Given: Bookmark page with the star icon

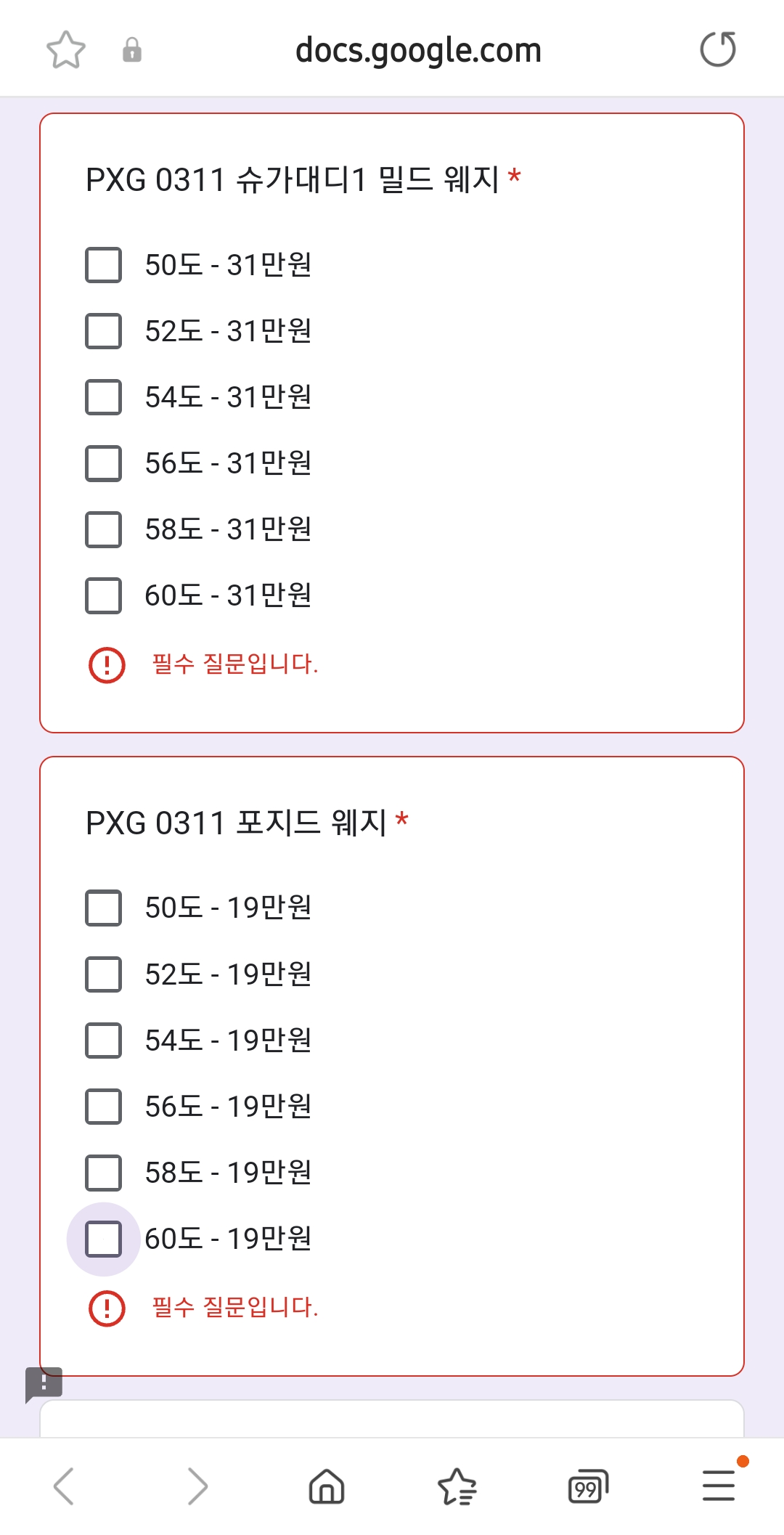Looking at the screenshot, I should pos(66,50).
